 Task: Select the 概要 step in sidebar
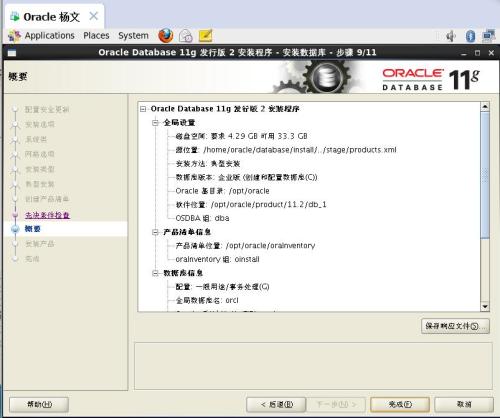pos(33,229)
